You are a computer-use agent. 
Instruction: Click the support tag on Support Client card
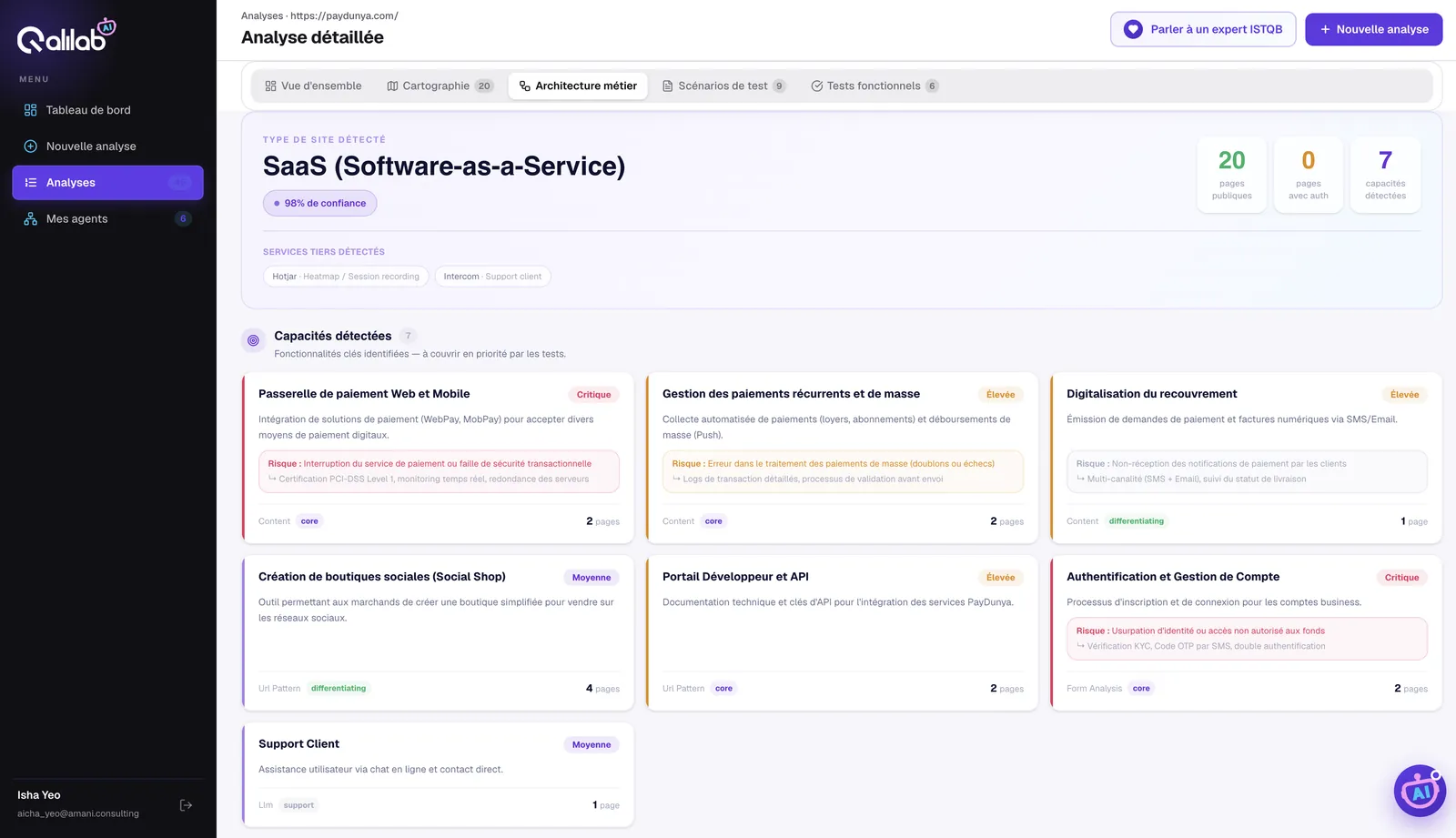[x=298, y=805]
